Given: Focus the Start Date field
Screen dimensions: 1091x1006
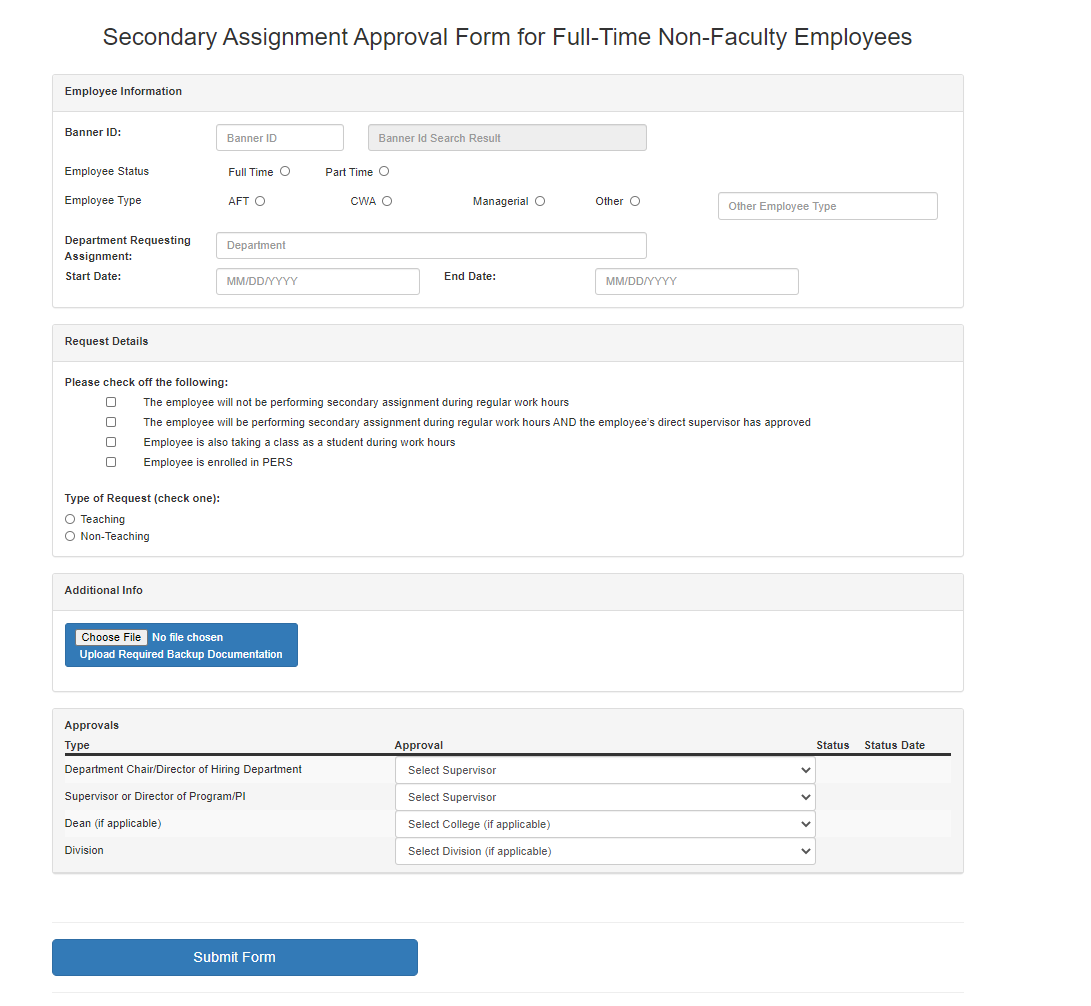Looking at the screenshot, I should click(318, 281).
